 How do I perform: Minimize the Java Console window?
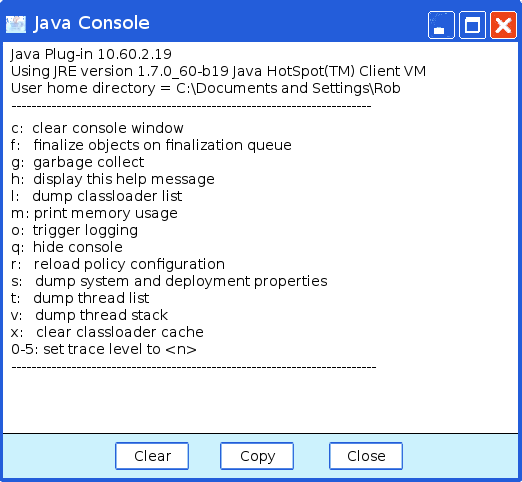441,25
